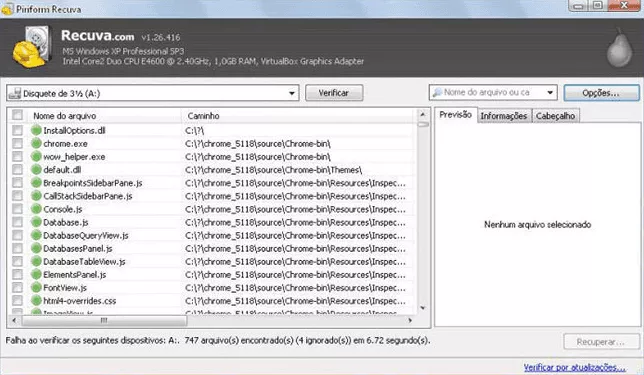This screenshot has height=375, width=644.
Task: Click the green status dot beside default.dll
Action: pyautogui.click(x=36, y=170)
